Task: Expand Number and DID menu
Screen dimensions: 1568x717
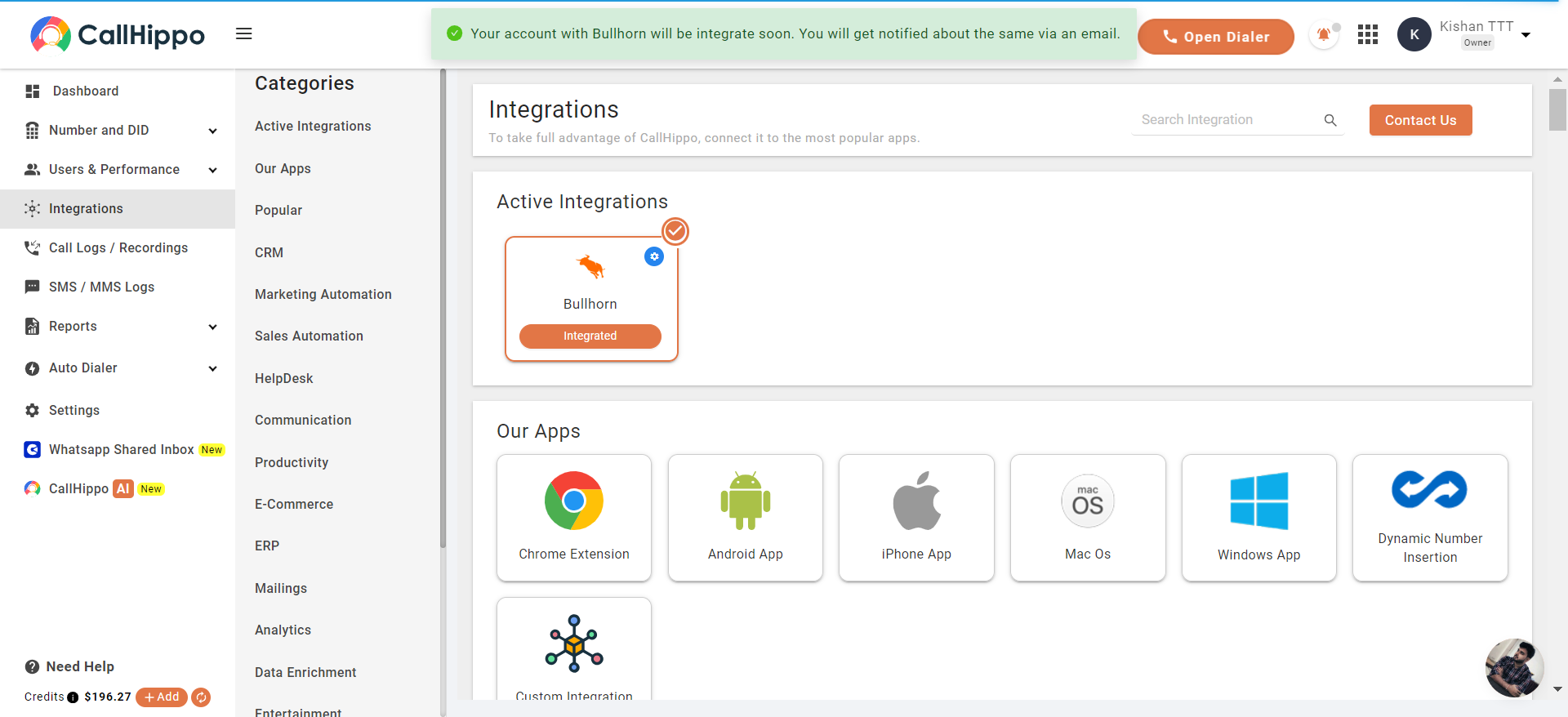Action: point(212,131)
